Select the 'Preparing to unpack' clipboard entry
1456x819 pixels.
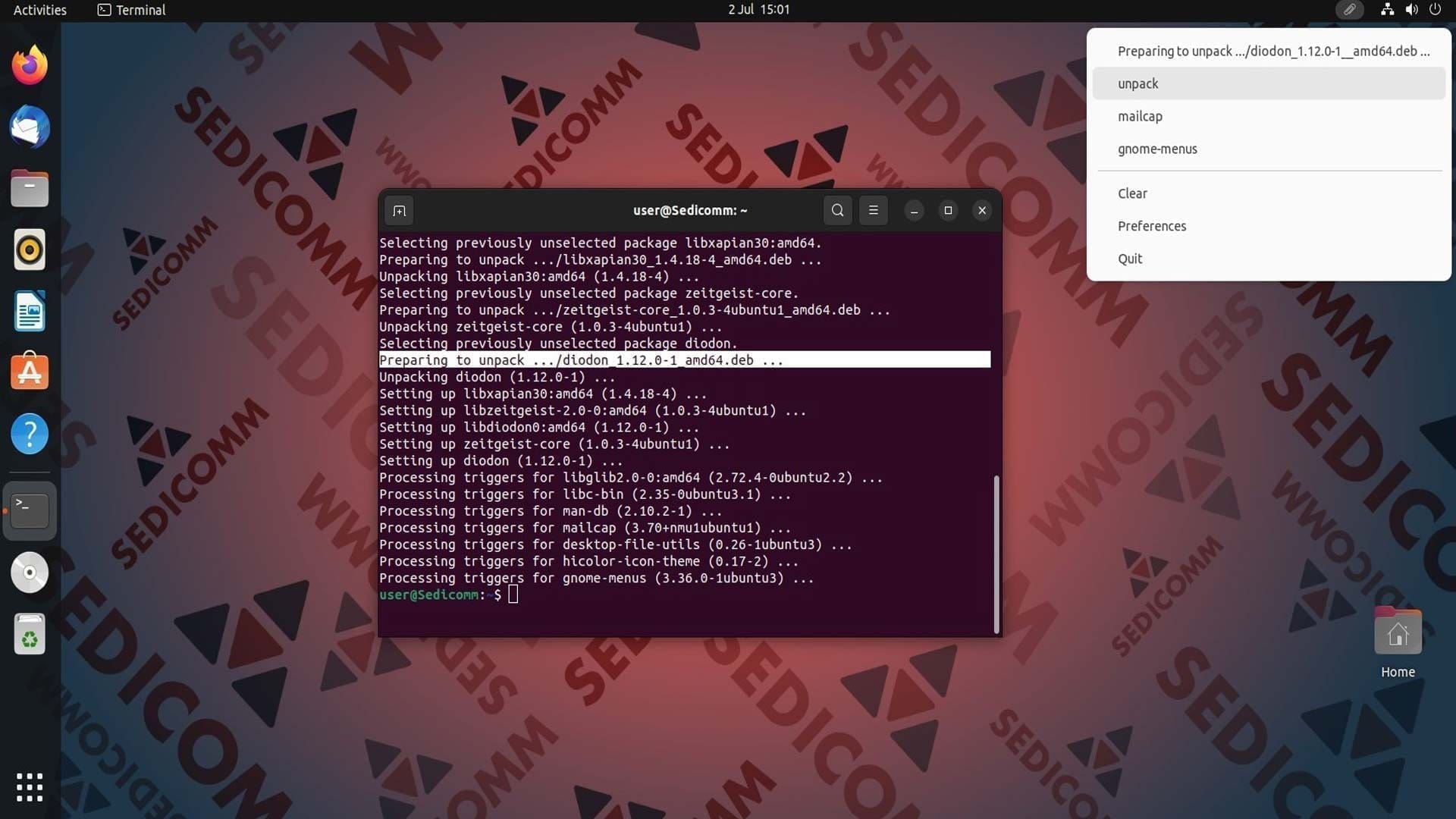1269,51
